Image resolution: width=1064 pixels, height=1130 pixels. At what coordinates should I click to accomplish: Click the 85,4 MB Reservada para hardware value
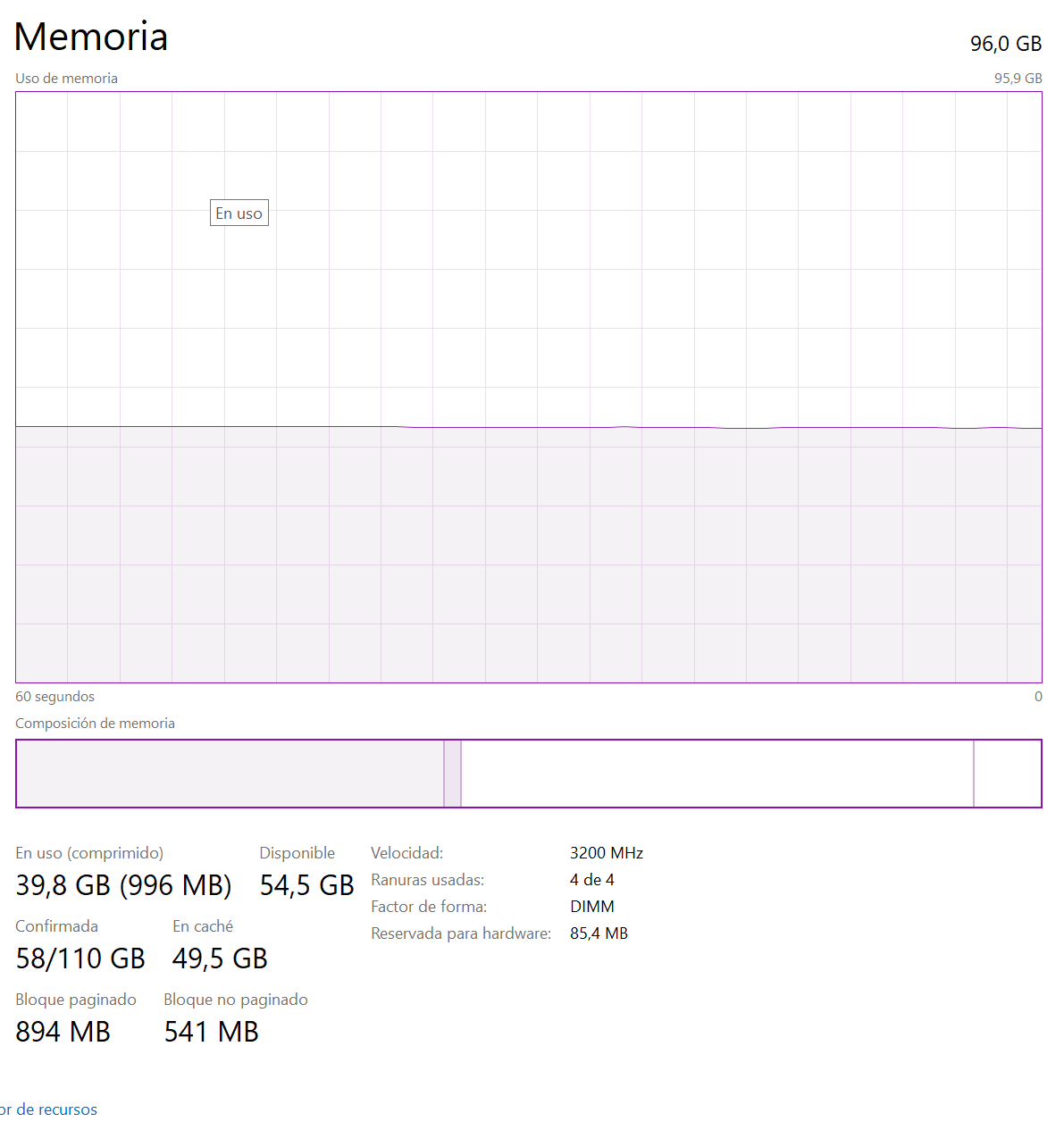(x=599, y=933)
